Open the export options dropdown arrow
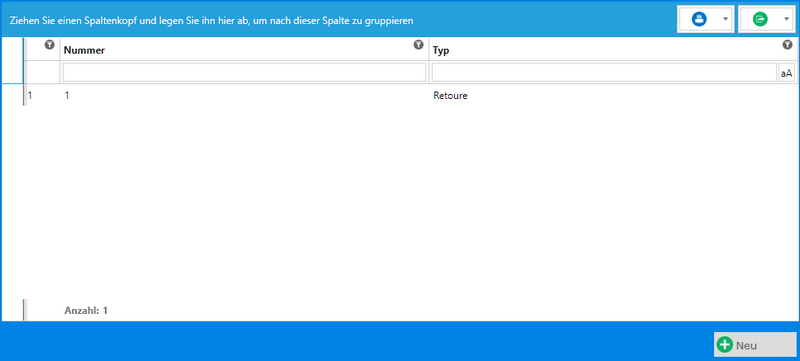Image resolution: width=800 pixels, height=361 pixels. [x=786, y=19]
